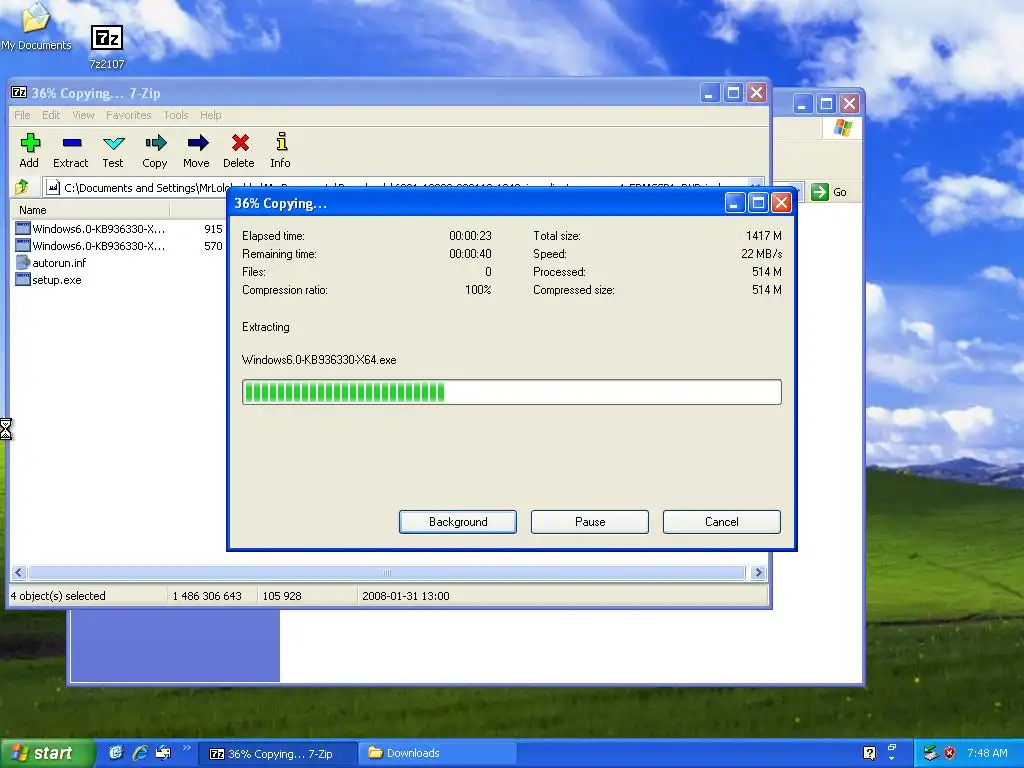Click the Copy toolbar icon
Screen dimensions: 1024x768
[x=155, y=143]
